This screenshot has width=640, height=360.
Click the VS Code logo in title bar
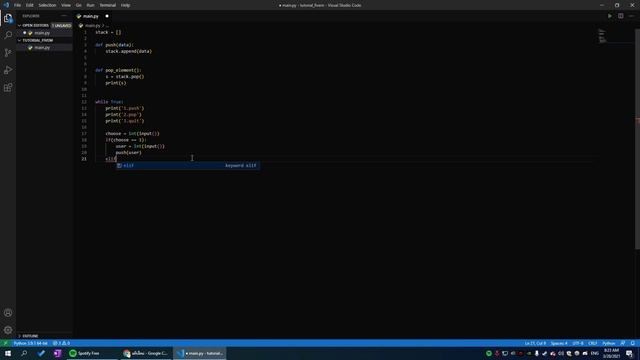6,5
